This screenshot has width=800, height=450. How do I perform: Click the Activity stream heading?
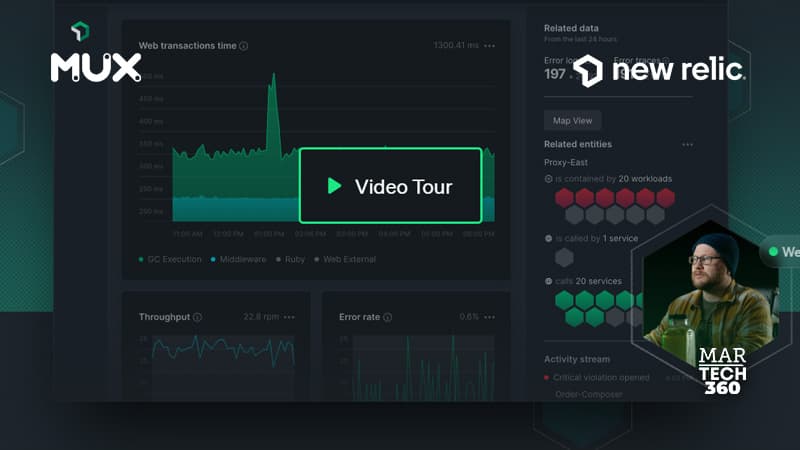(x=577, y=359)
